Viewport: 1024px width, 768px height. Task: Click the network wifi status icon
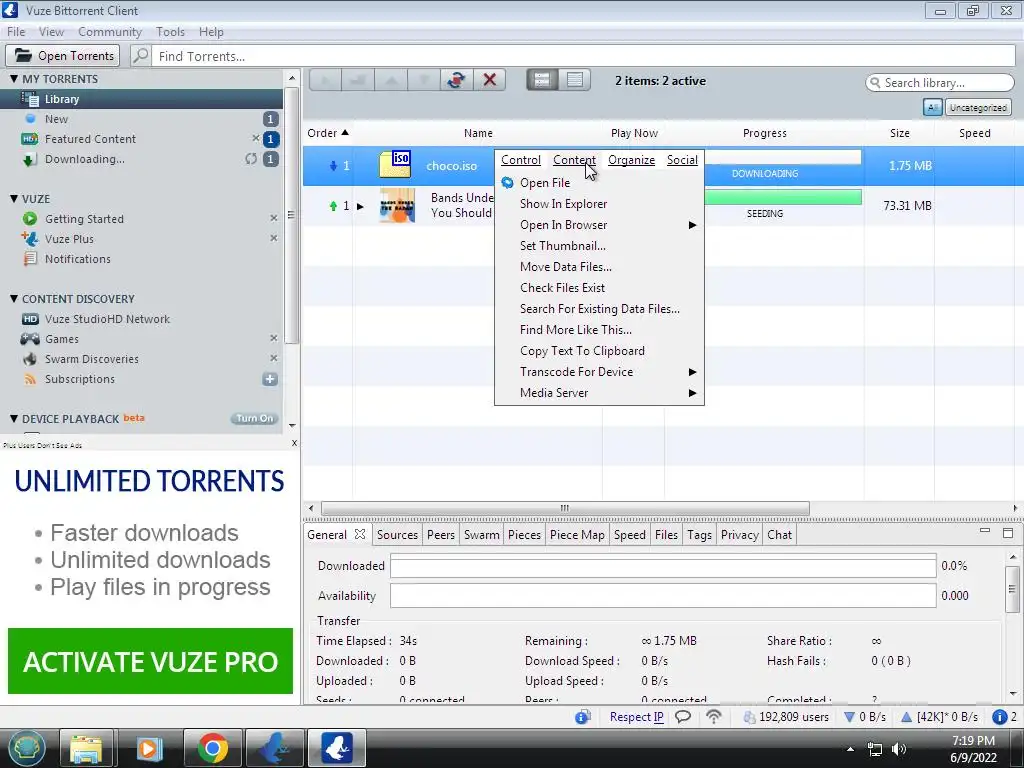tap(714, 716)
